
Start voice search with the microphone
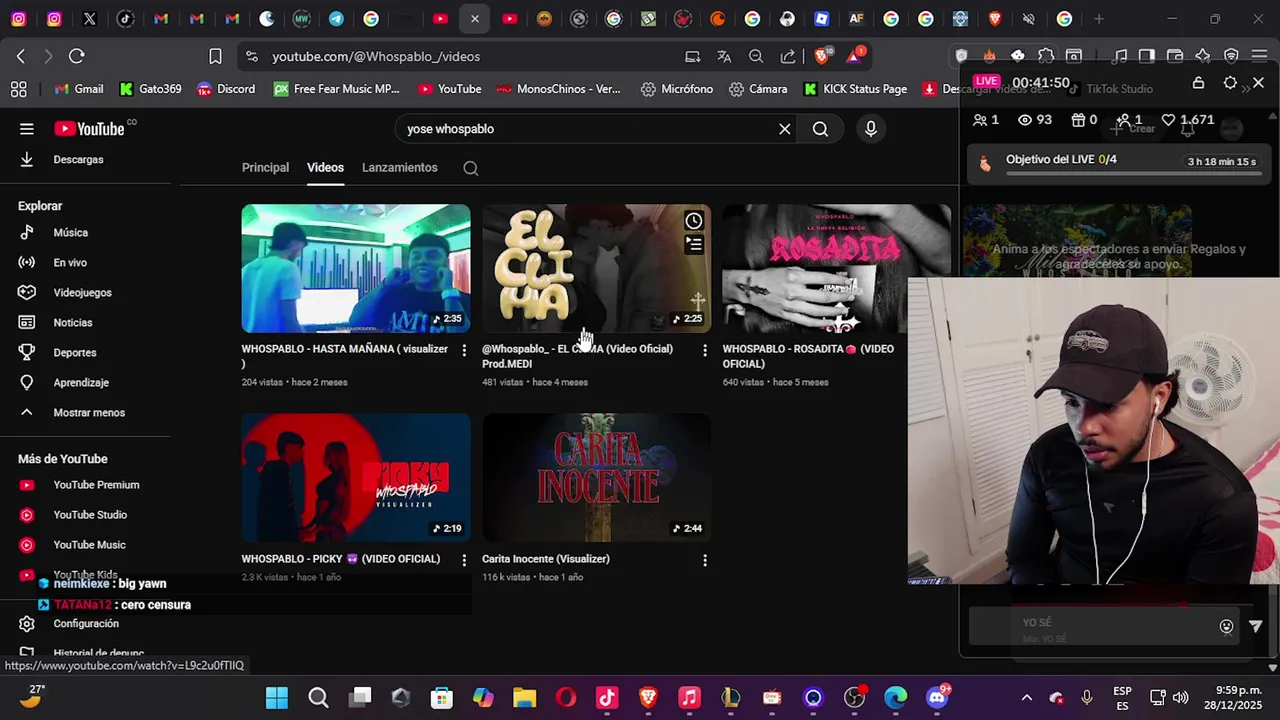point(871,129)
